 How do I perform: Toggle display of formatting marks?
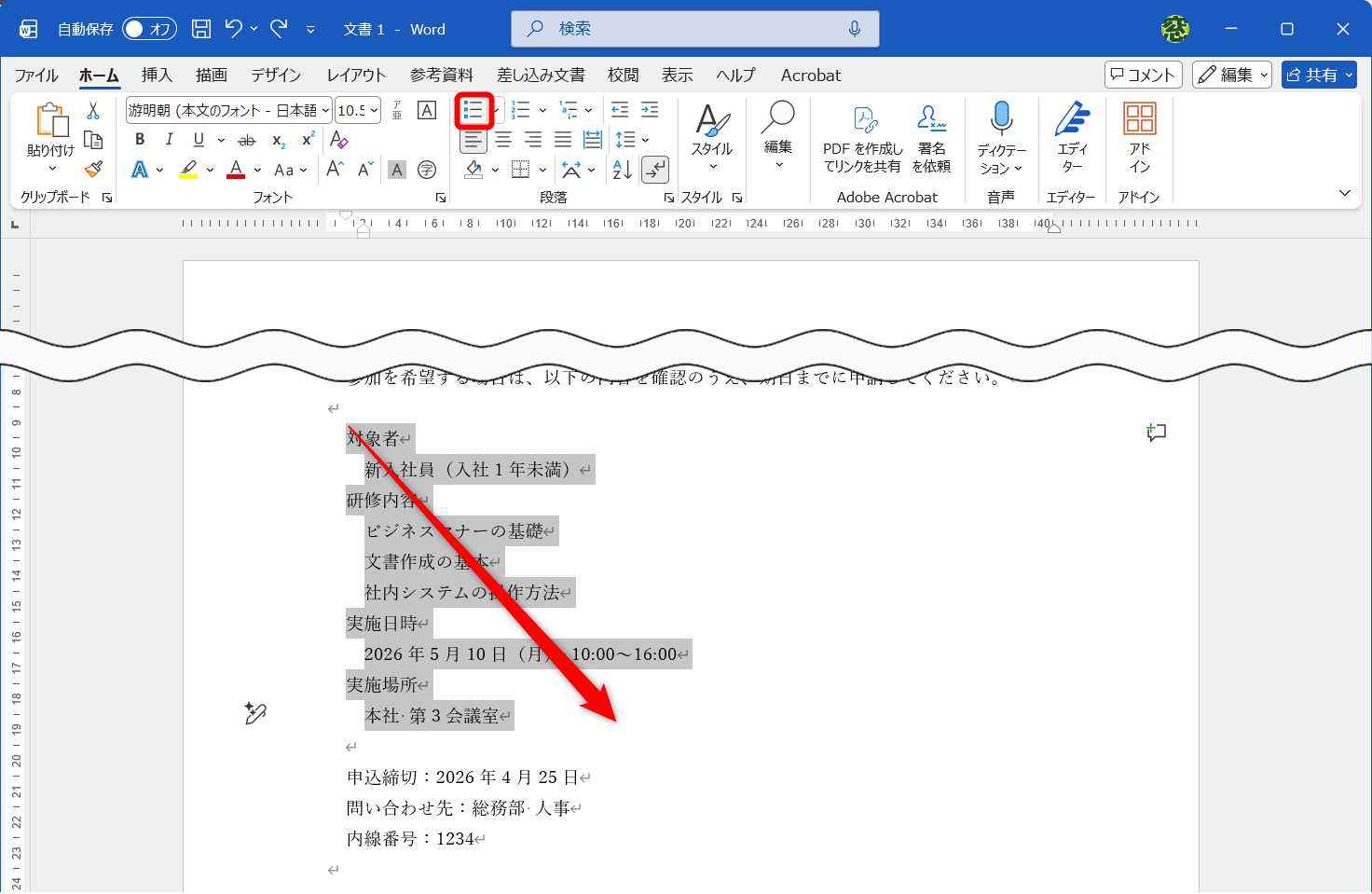[655, 170]
